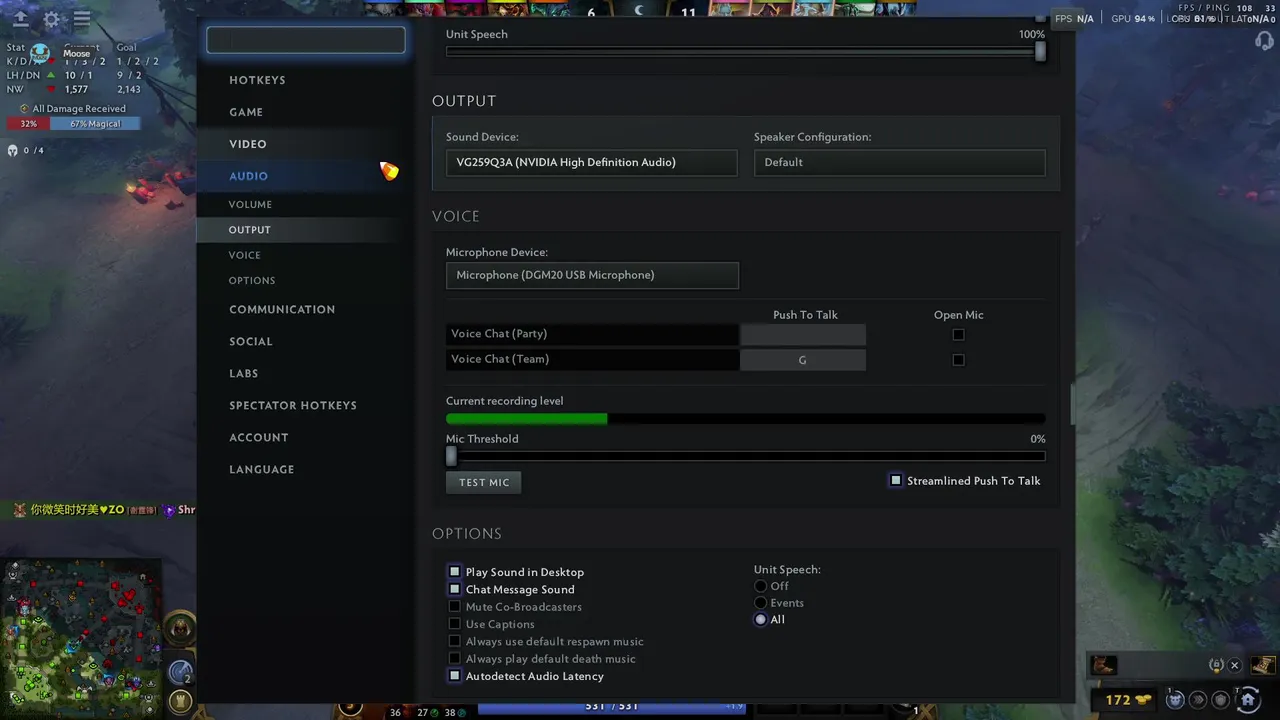The height and width of the screenshot is (720, 1280).
Task: Toggle Always play default death music
Action: pyautogui.click(x=454, y=659)
